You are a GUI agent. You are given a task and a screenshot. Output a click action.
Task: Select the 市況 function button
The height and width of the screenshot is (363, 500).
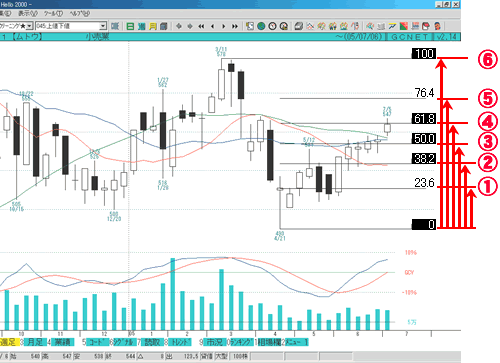(x=215, y=342)
